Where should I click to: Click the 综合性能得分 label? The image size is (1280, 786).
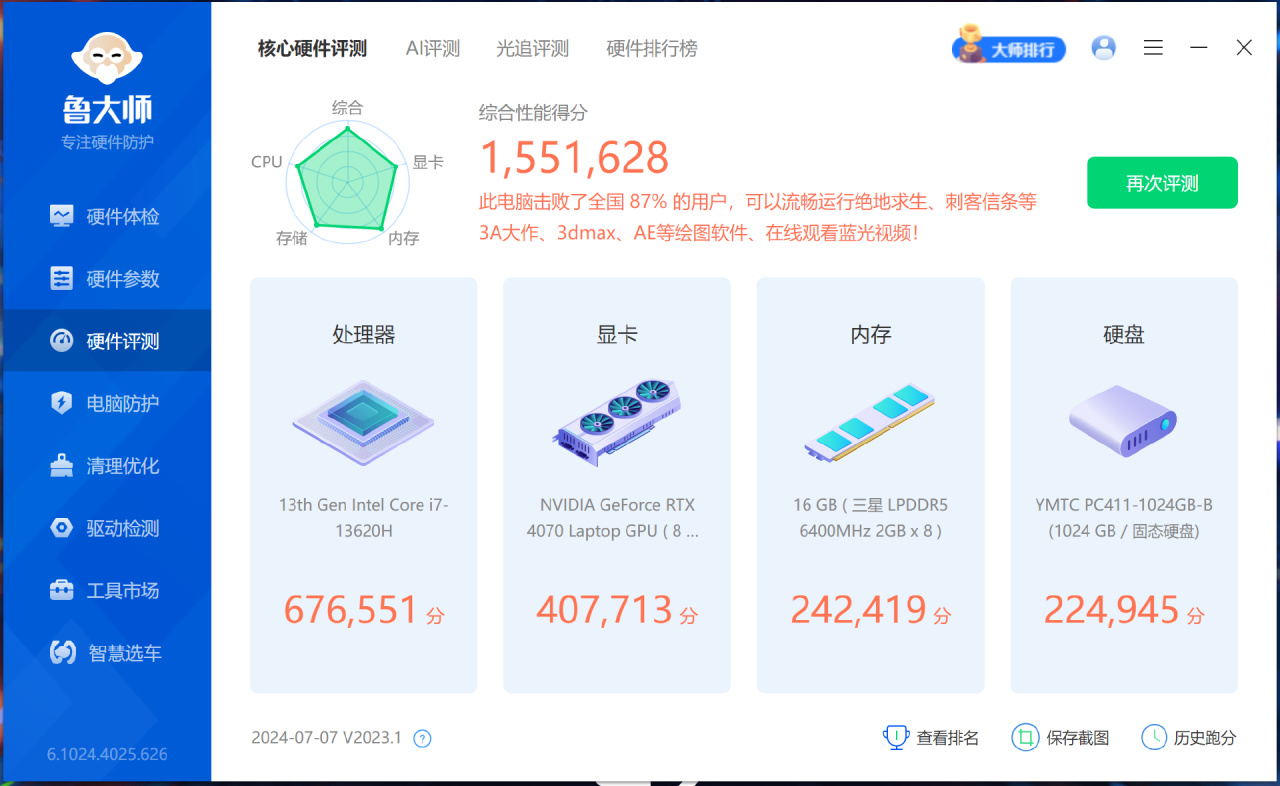point(533,113)
